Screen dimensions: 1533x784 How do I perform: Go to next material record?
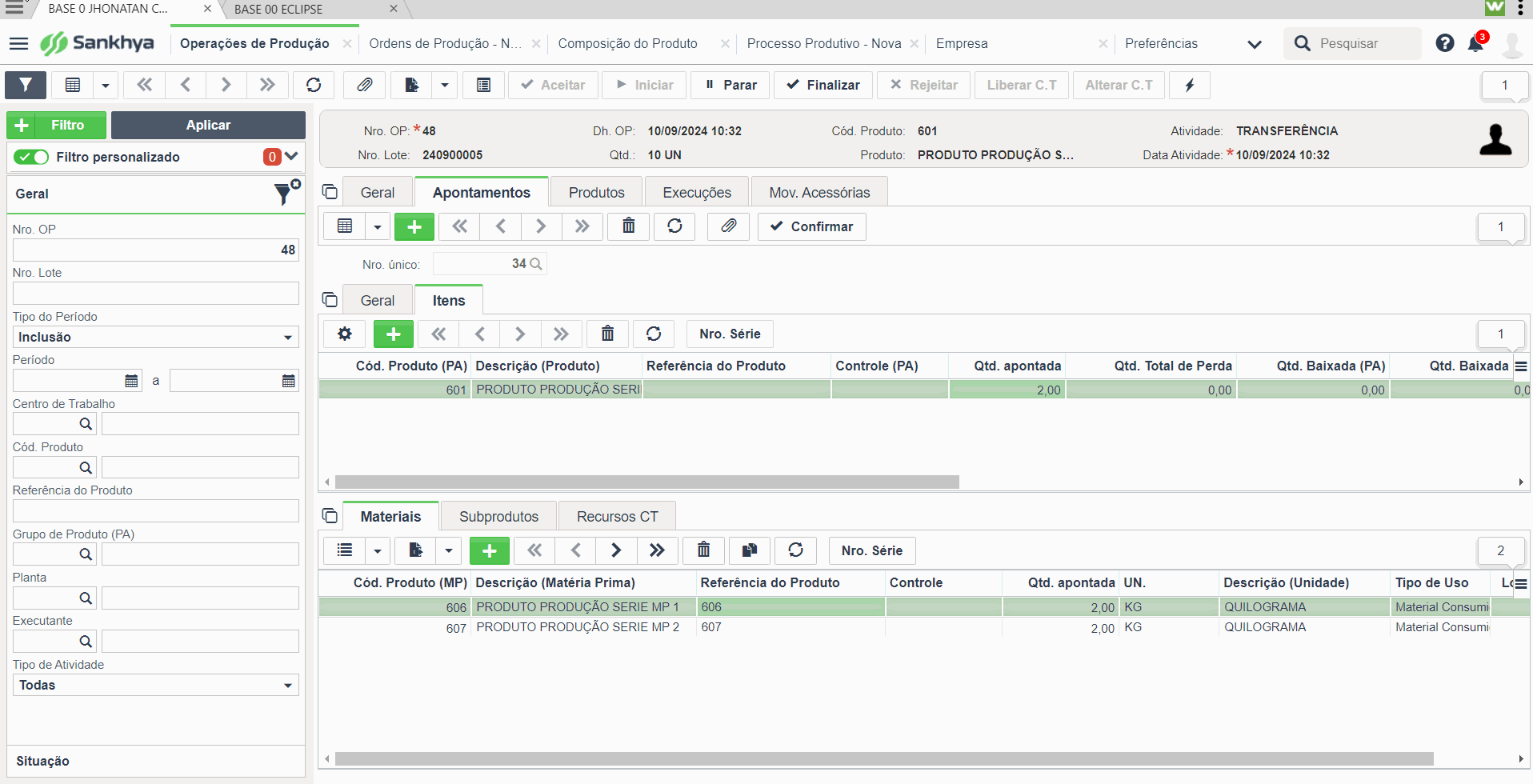(616, 550)
